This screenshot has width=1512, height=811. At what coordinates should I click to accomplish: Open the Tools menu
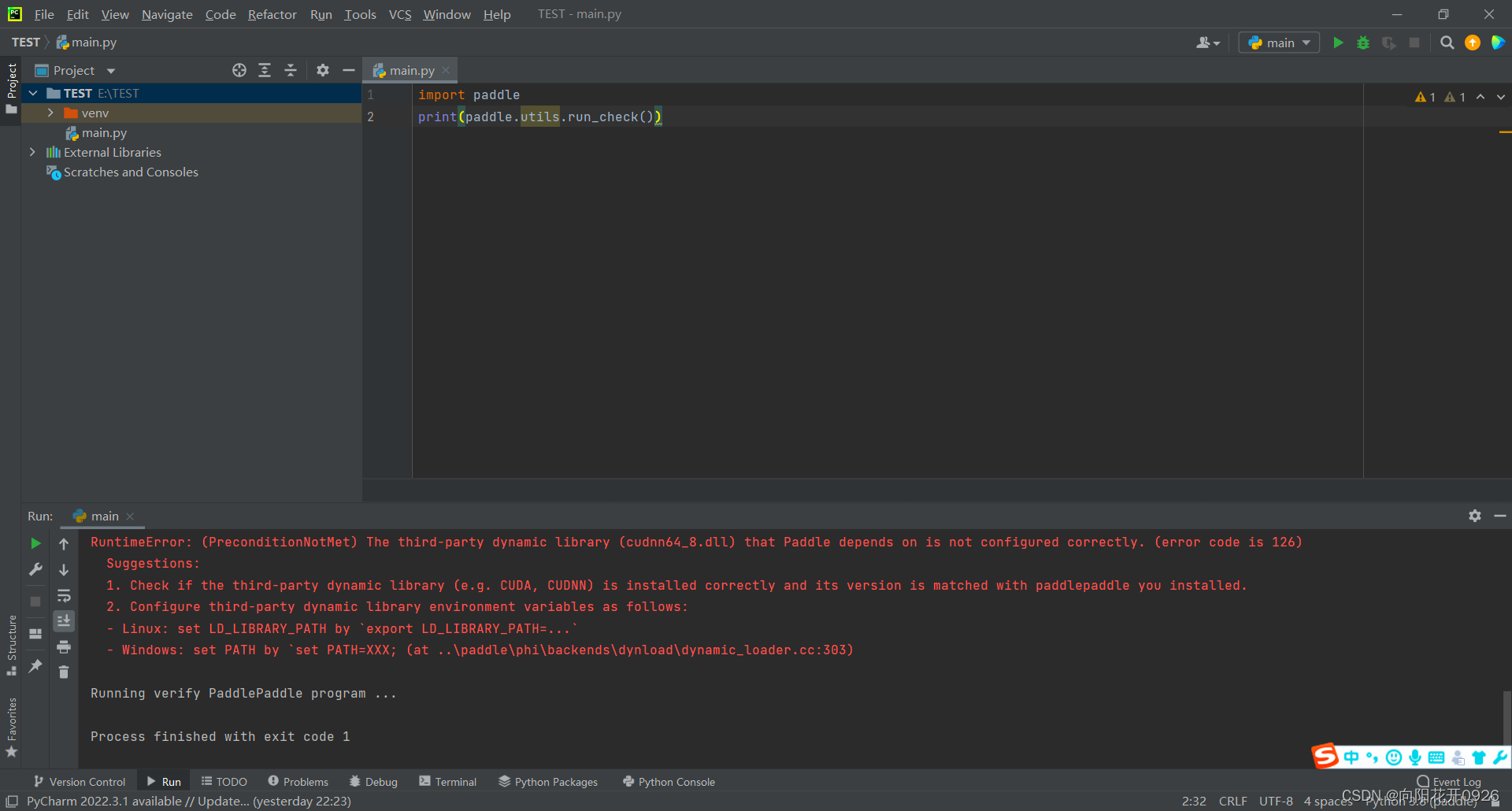[359, 14]
